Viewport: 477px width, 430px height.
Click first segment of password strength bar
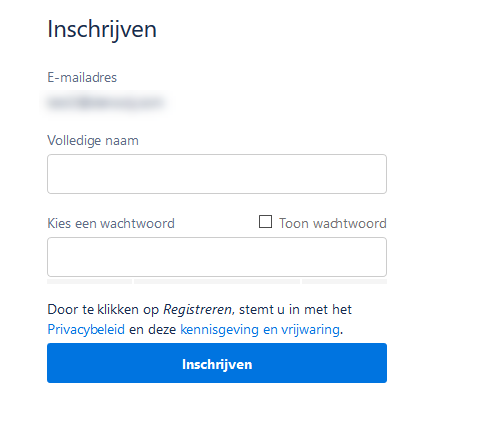tap(89, 282)
